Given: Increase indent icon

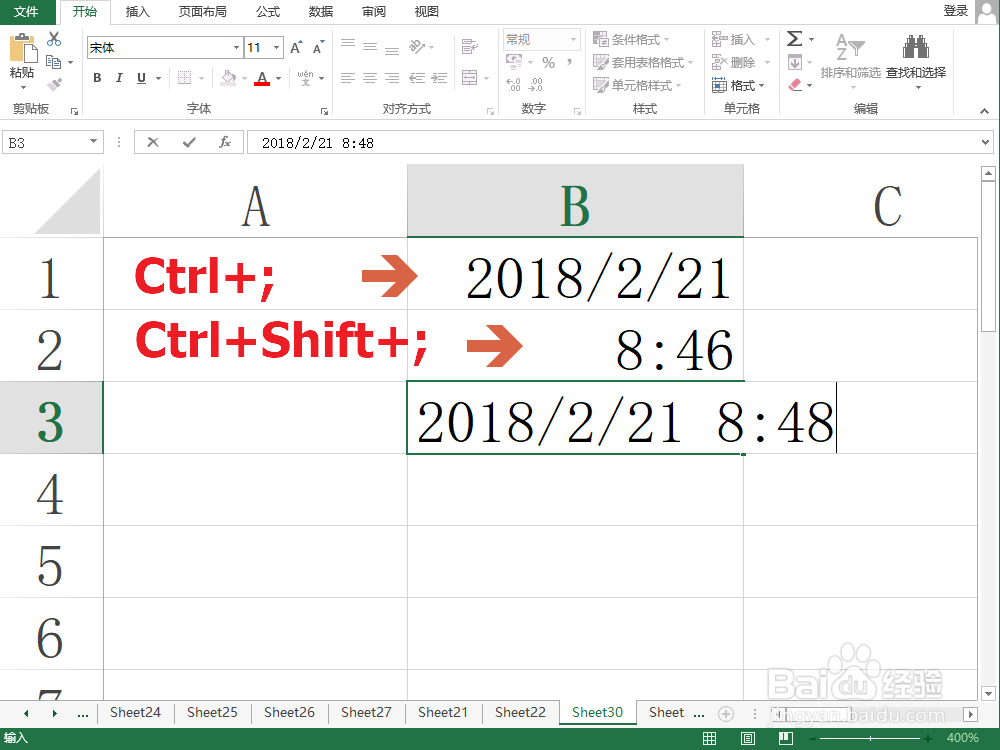Looking at the screenshot, I should point(439,78).
